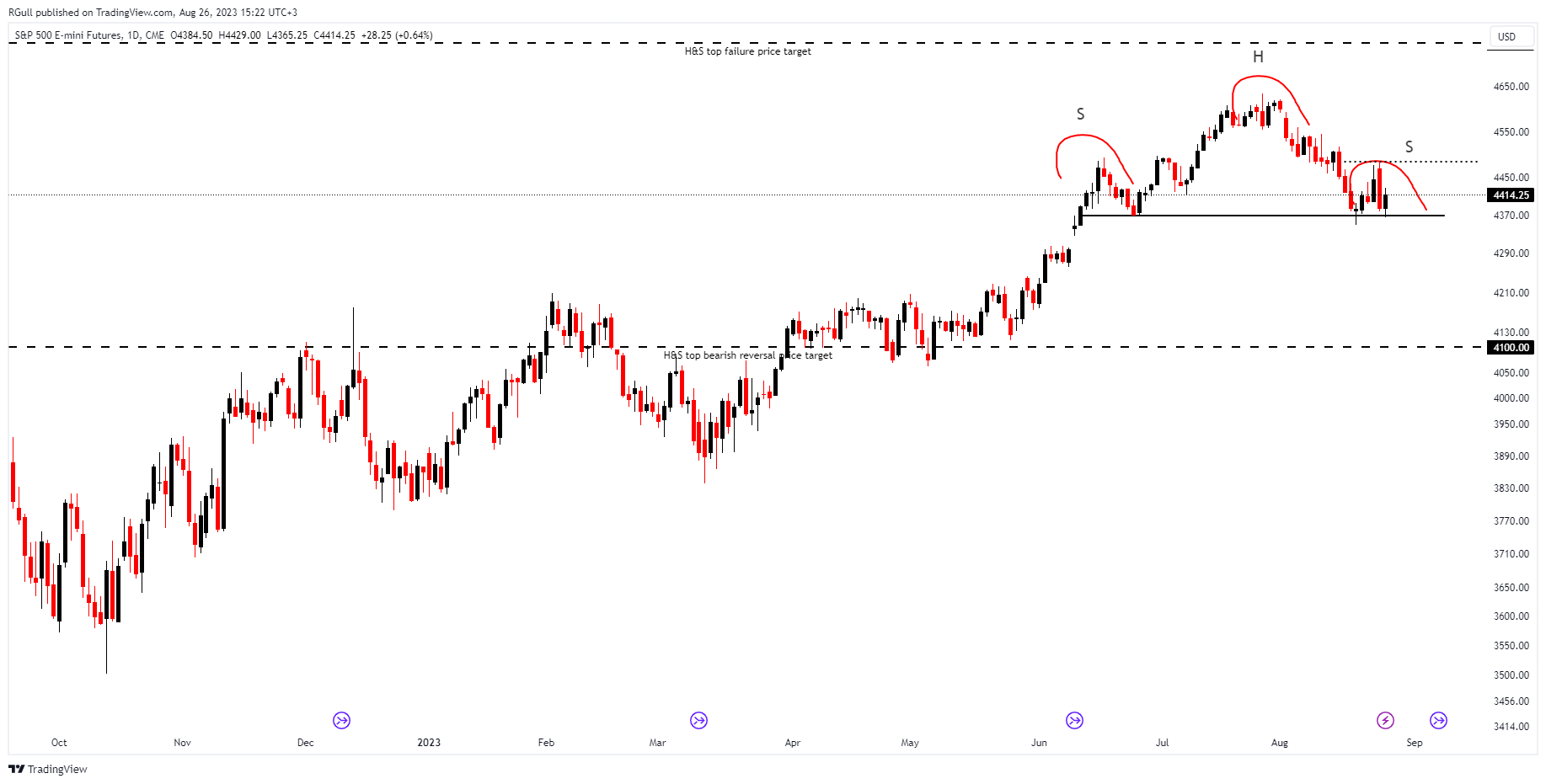The width and height of the screenshot is (1546, 784).
Task: Click the Nov label on time axis
Action: (182, 743)
